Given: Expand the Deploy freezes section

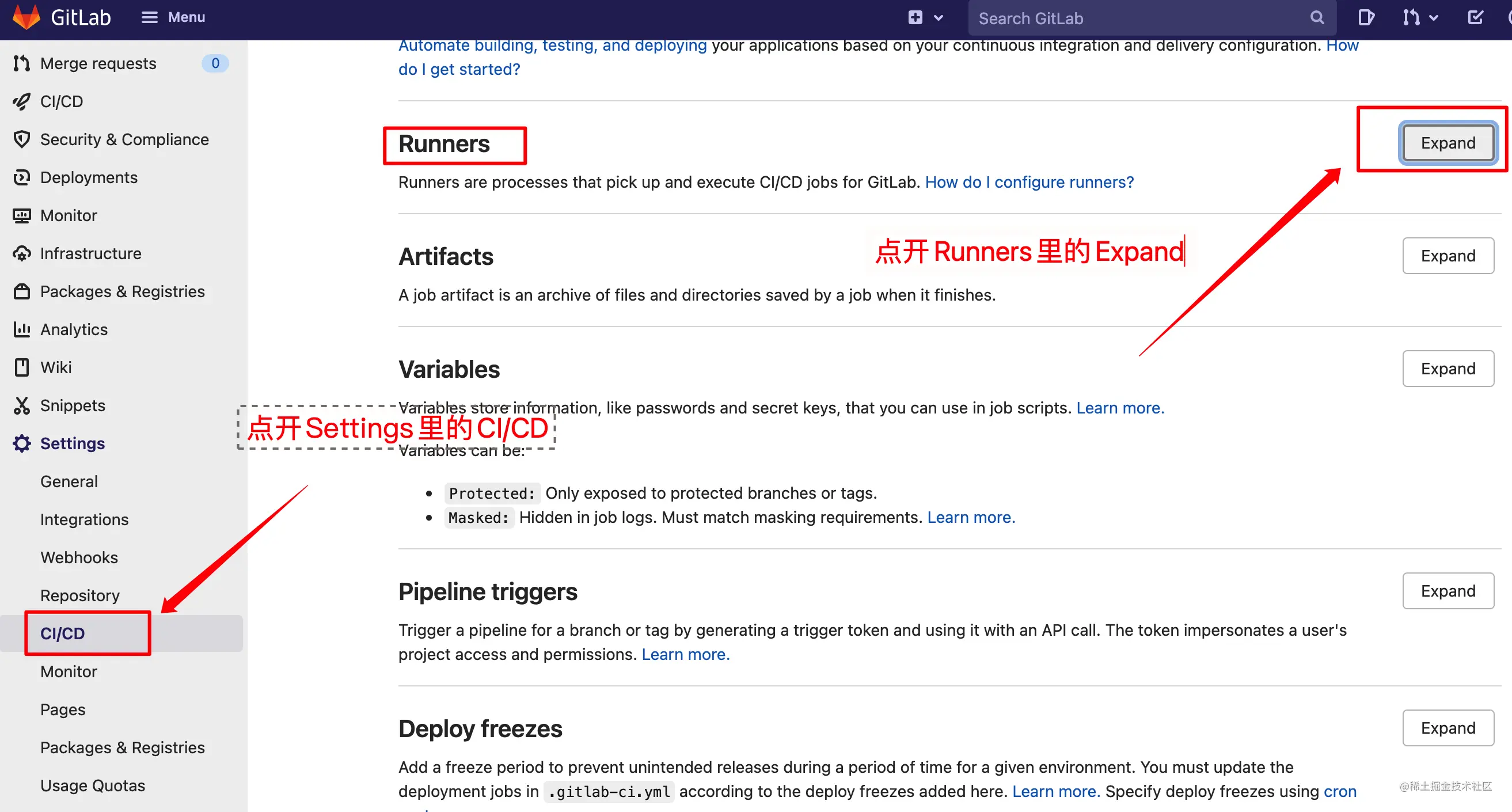Looking at the screenshot, I should (1448, 728).
